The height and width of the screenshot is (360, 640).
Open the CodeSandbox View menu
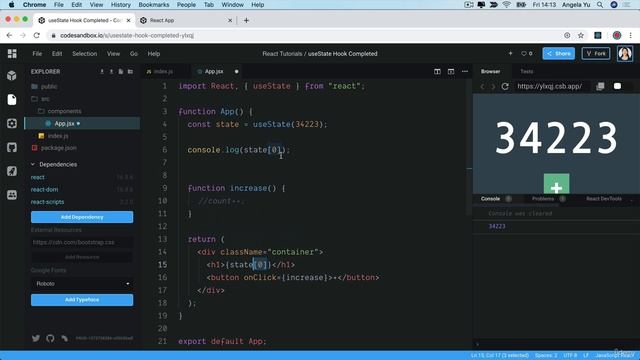coord(113,53)
